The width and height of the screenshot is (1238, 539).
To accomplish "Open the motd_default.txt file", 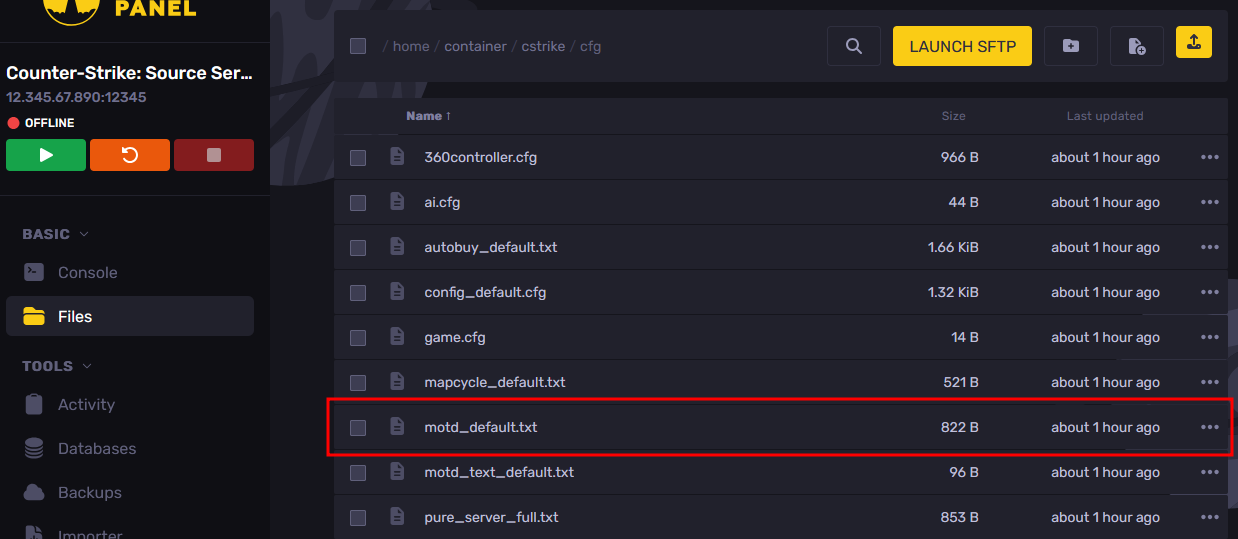I will point(480,427).
